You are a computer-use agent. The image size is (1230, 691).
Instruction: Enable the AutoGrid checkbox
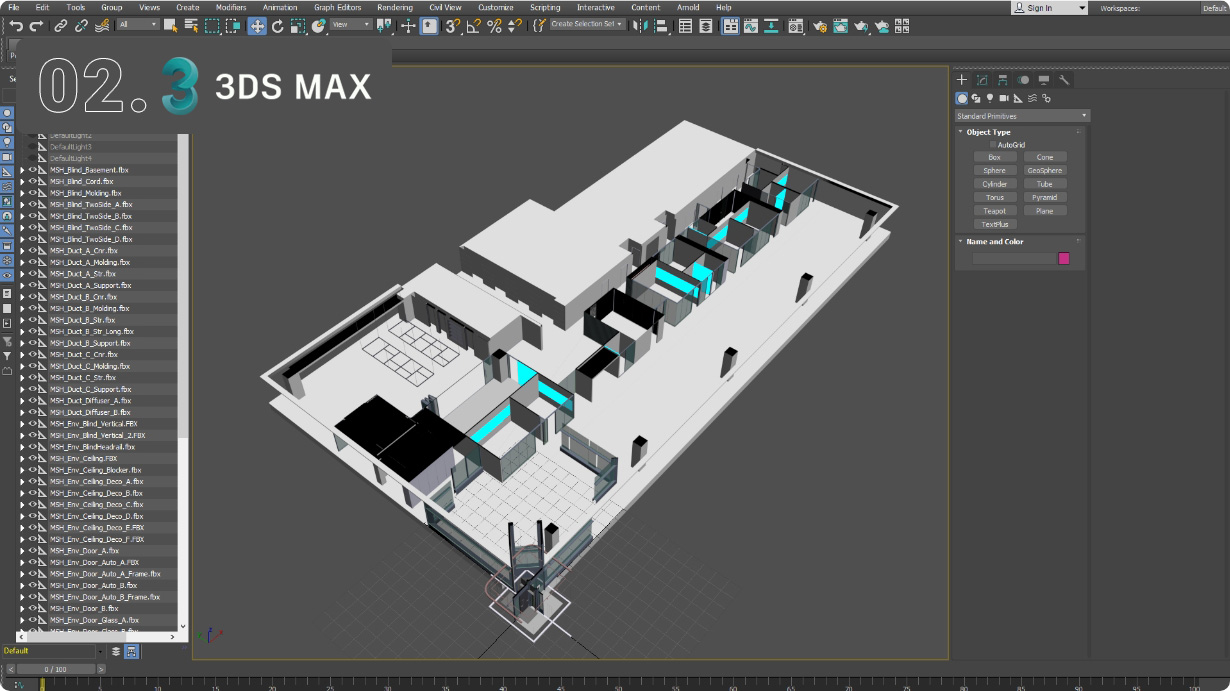tap(993, 145)
